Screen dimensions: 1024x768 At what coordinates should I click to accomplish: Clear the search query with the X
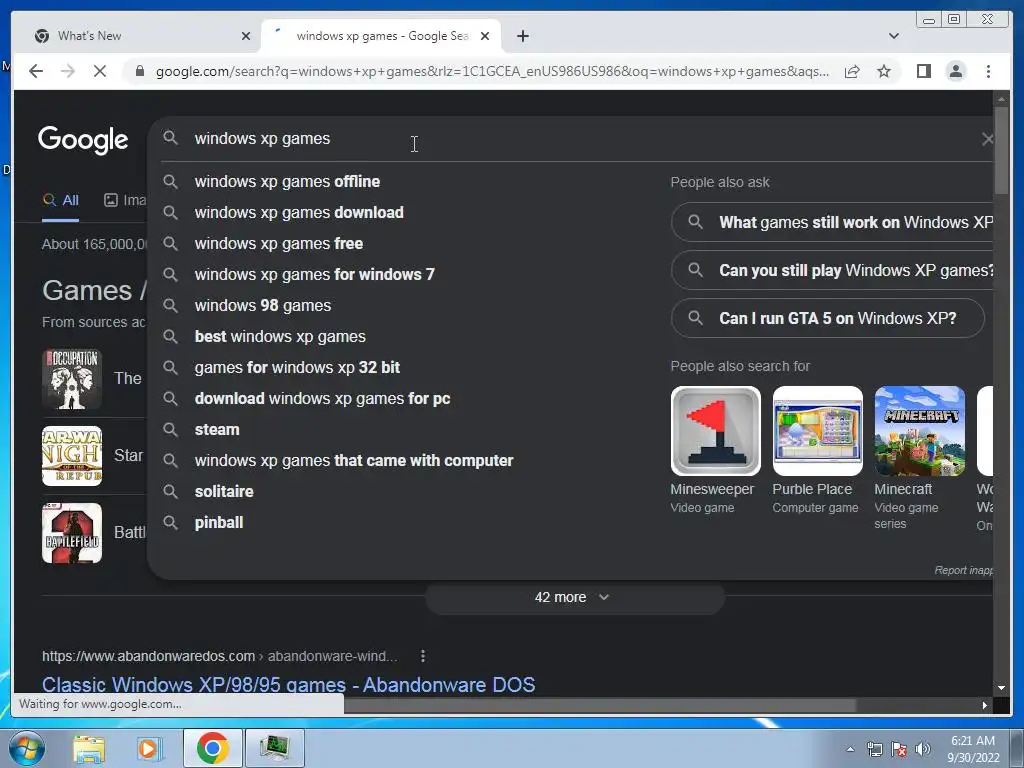(x=987, y=138)
